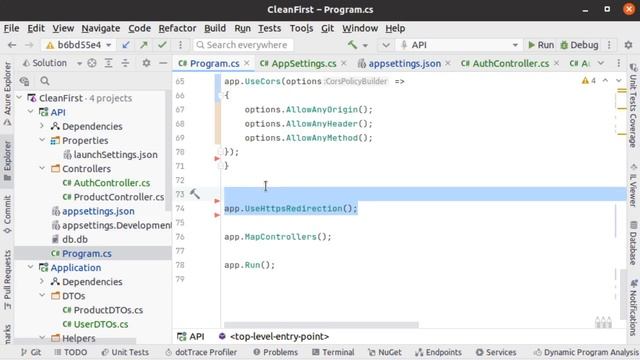The height and width of the screenshot is (360, 640).
Task: Open the Problems tool window
Action: (x=275, y=352)
